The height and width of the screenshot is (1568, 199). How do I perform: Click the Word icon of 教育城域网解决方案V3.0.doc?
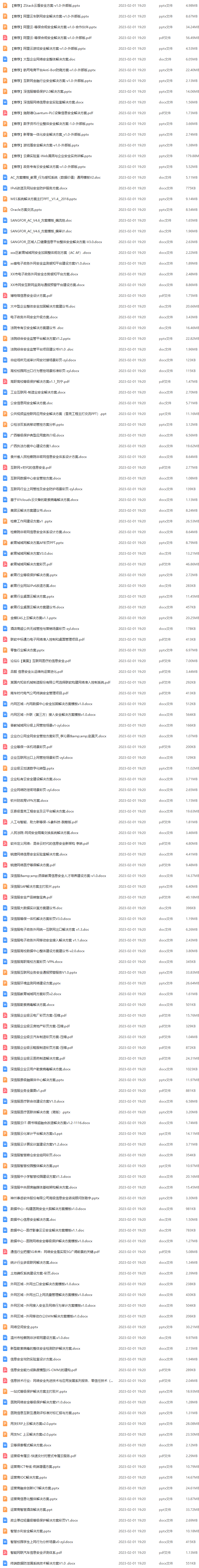pos(5,553)
